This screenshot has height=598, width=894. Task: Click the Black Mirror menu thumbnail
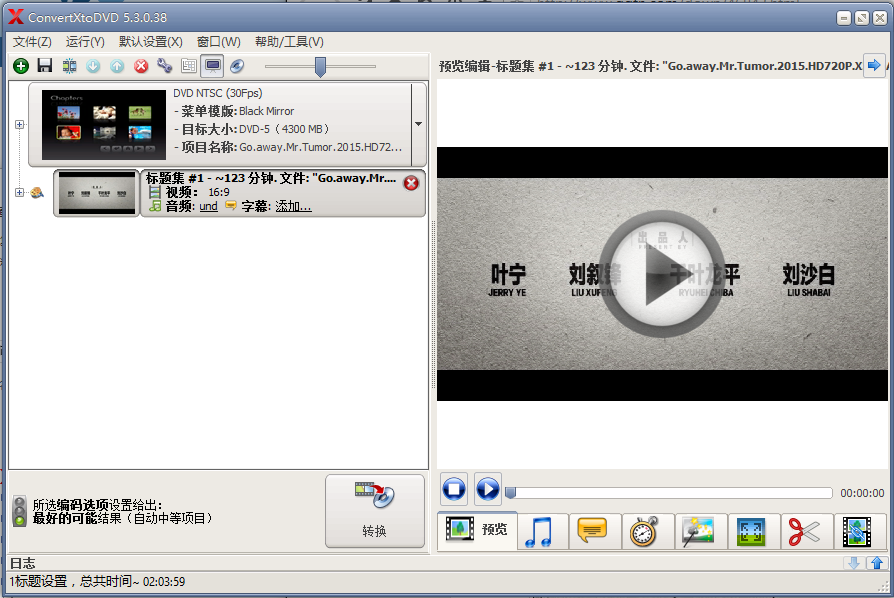click(x=104, y=125)
